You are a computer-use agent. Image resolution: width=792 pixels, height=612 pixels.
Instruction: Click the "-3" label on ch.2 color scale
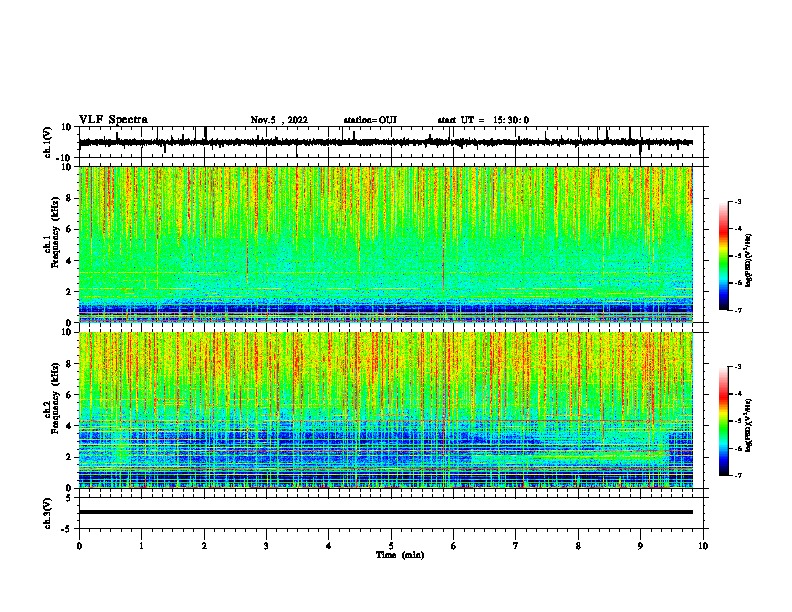click(737, 367)
